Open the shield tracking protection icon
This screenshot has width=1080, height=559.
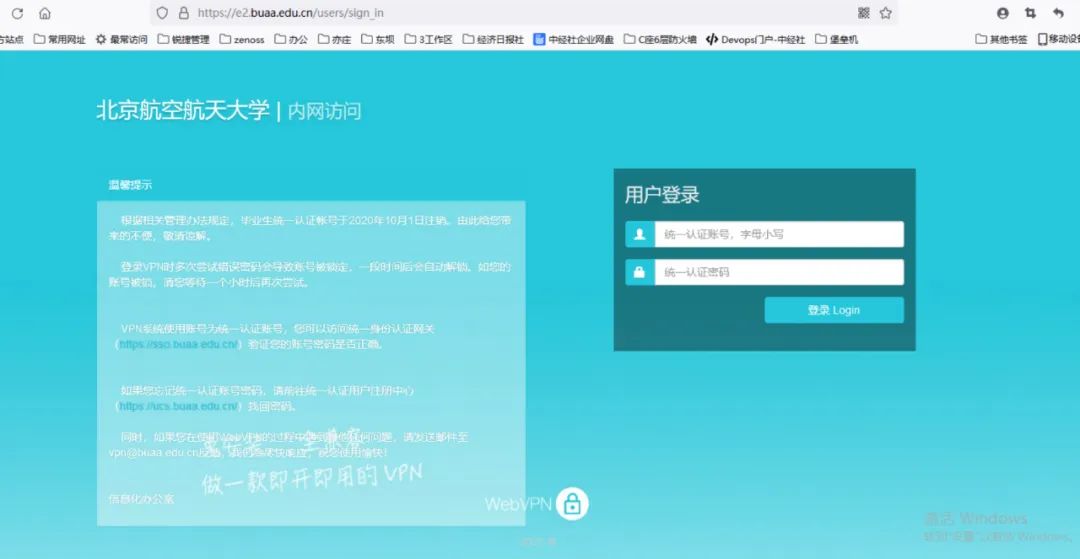tap(162, 12)
